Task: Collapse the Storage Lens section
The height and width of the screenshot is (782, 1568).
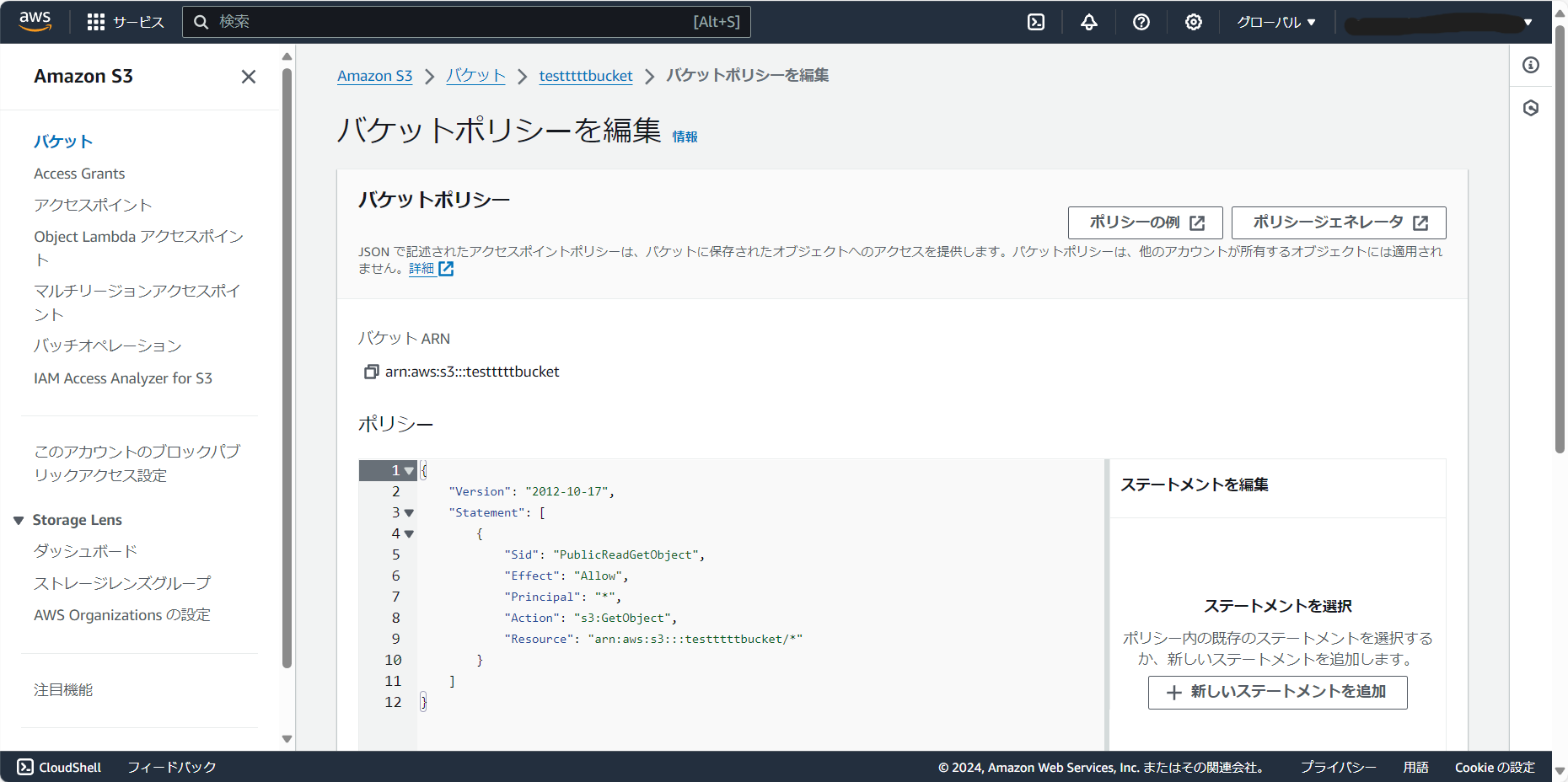Action: [19, 521]
